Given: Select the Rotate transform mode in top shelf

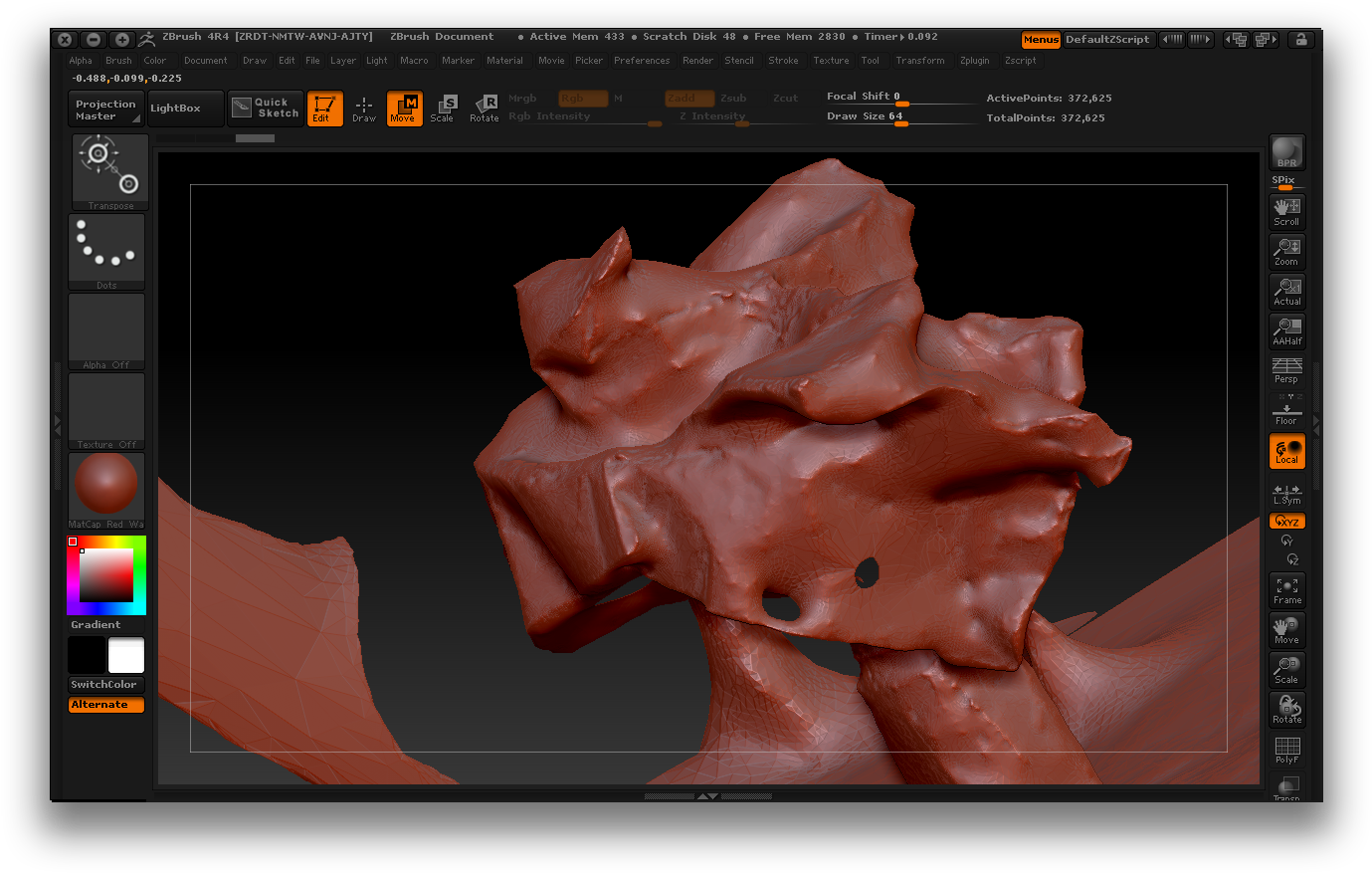Looking at the screenshot, I should tap(485, 109).
